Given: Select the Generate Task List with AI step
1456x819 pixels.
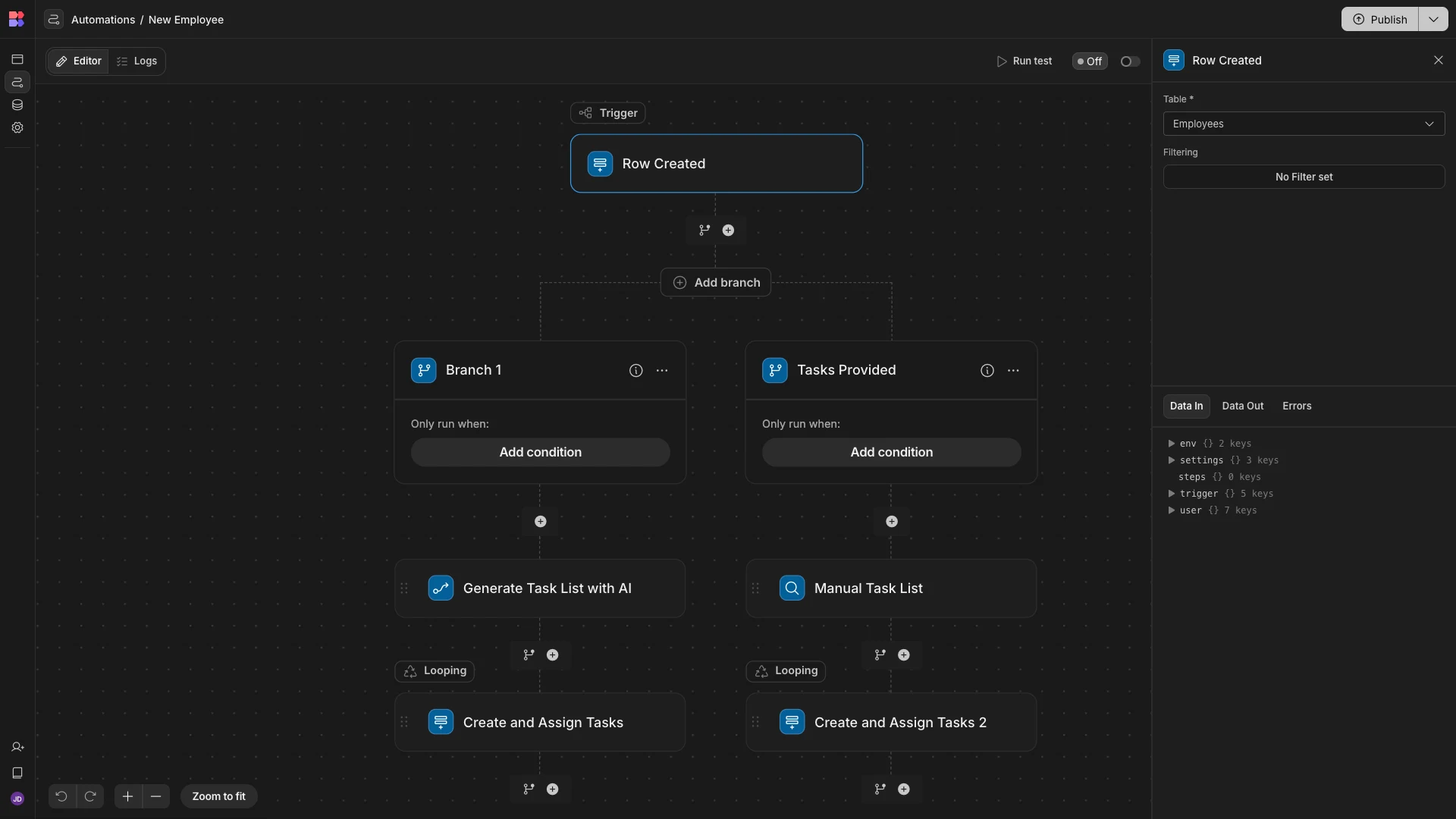Looking at the screenshot, I should click(540, 588).
